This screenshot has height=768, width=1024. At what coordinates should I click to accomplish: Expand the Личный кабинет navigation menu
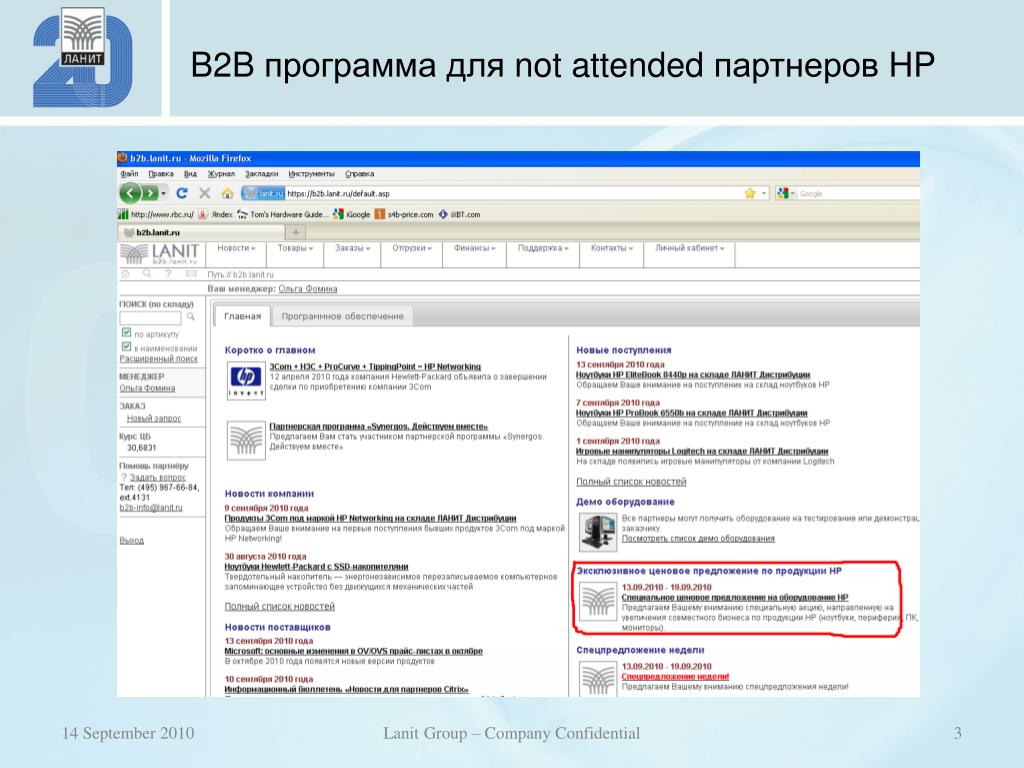(690, 248)
